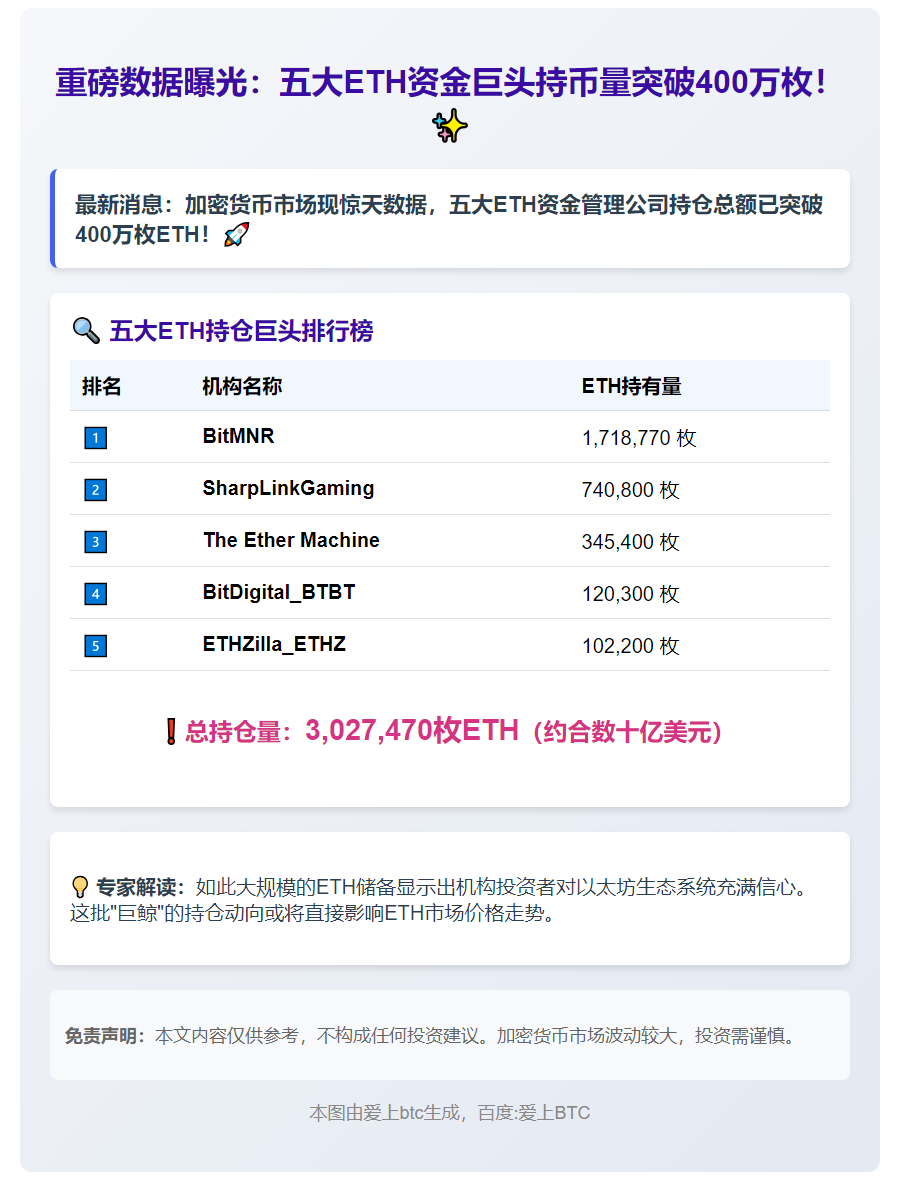This screenshot has width=900, height=1204.
Task: Select the rank 4 number badge
Action: (95, 594)
